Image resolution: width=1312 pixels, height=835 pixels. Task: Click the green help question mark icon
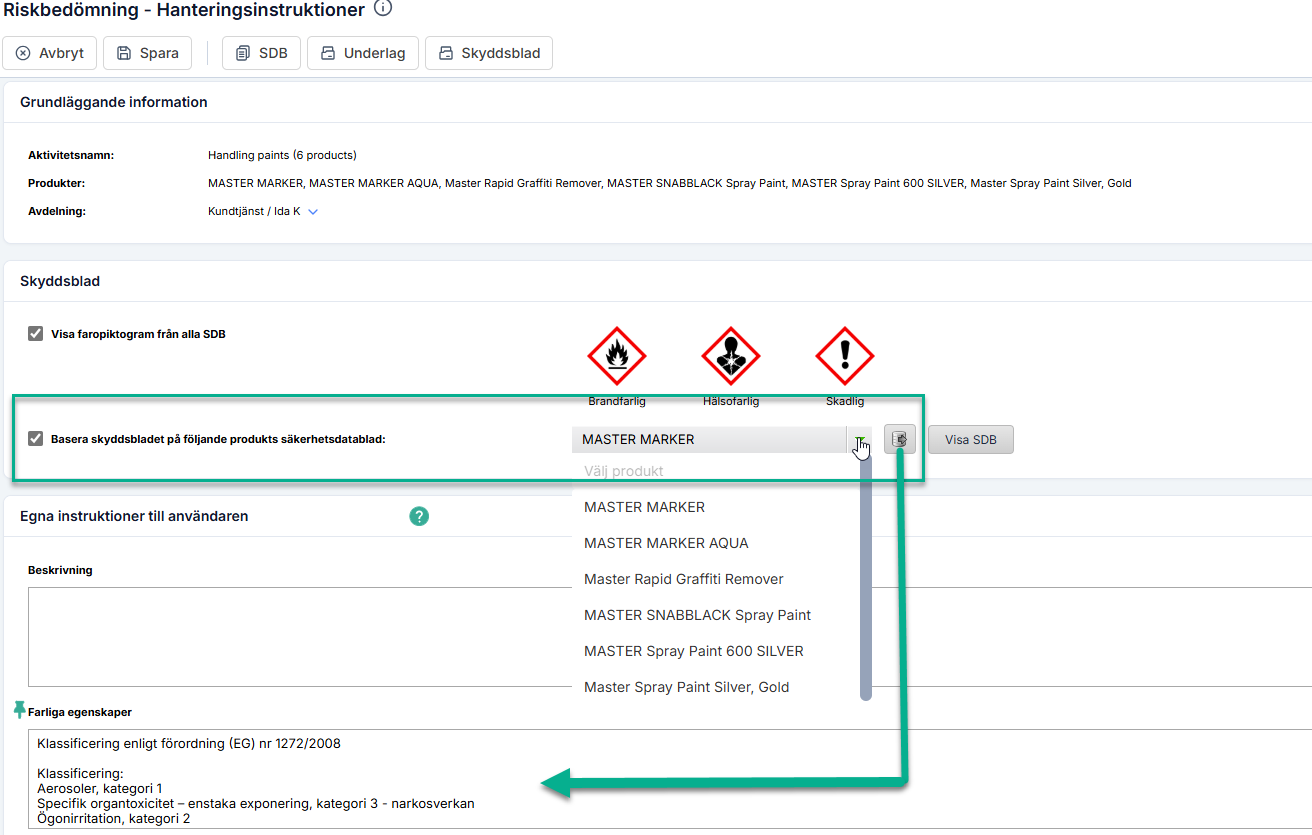click(x=419, y=516)
